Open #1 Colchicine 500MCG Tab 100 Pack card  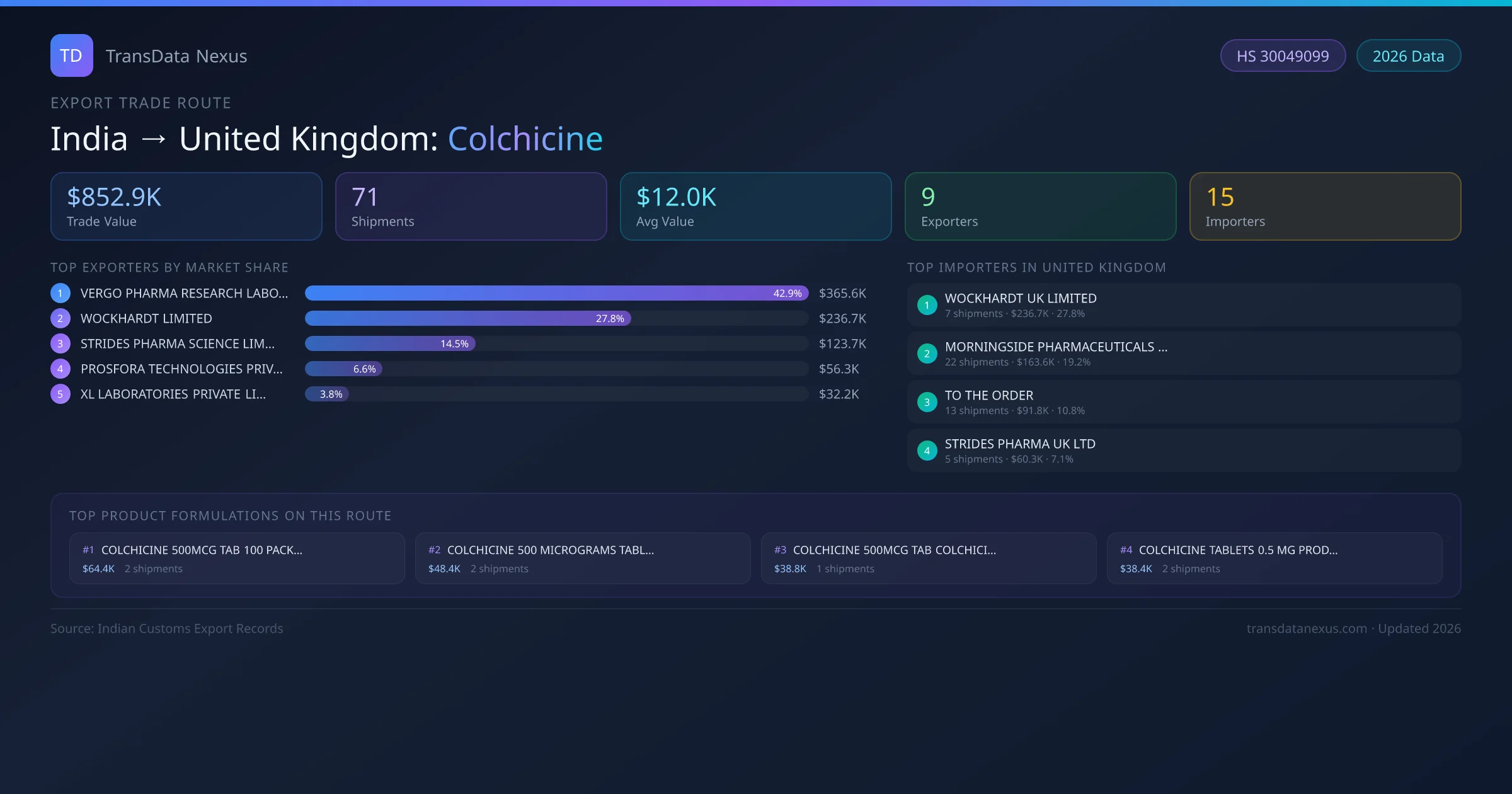pos(236,558)
